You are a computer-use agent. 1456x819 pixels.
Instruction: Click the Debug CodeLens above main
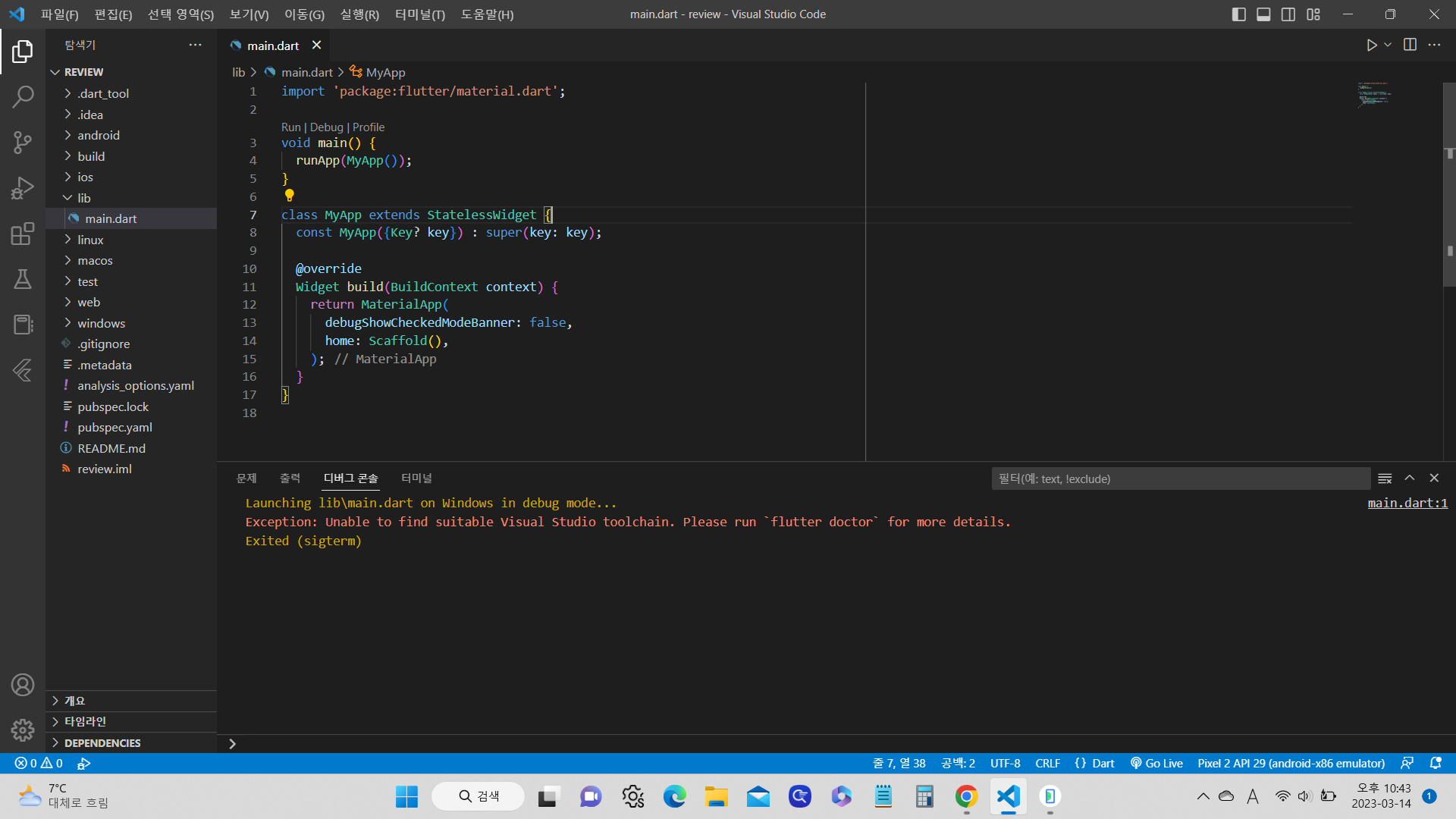pos(327,127)
